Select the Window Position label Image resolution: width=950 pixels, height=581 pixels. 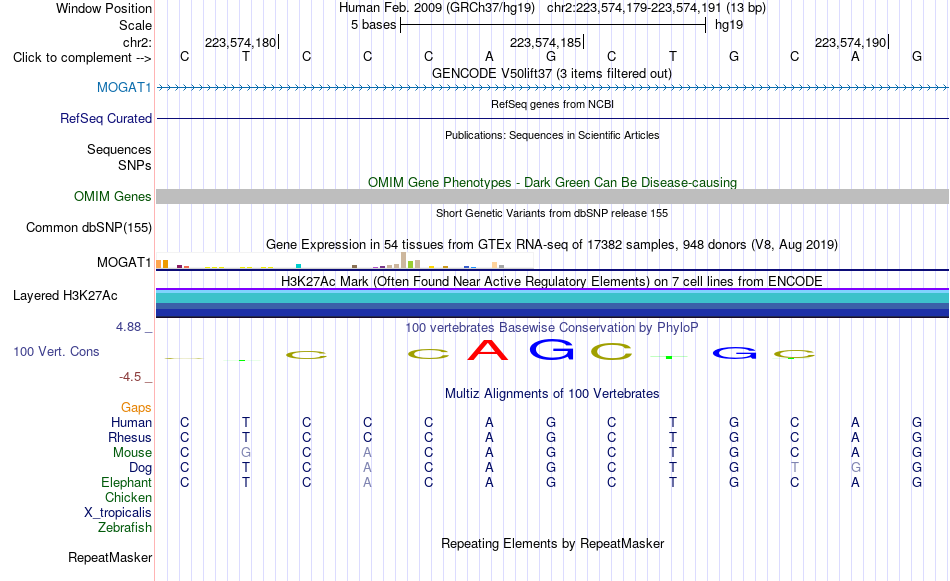[104, 8]
